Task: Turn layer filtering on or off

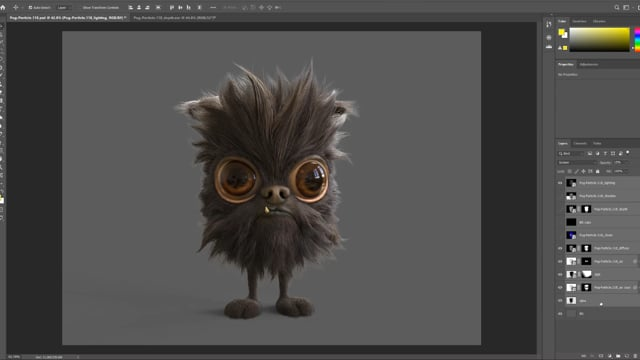Action: (x=628, y=153)
